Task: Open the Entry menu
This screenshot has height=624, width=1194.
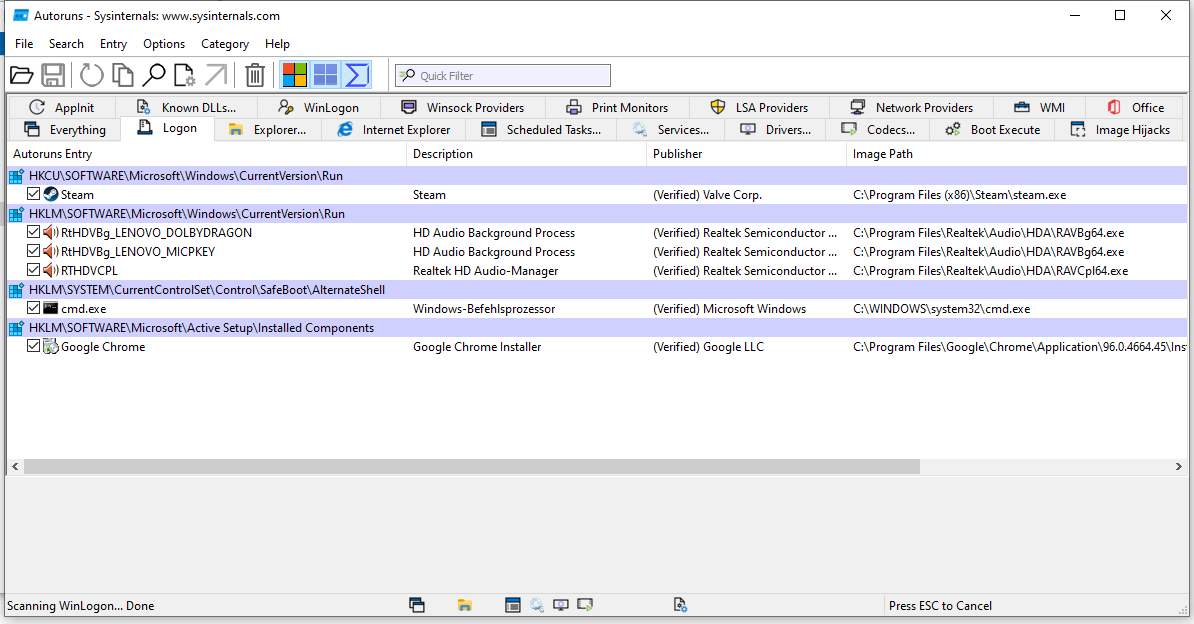Action: pos(113,43)
